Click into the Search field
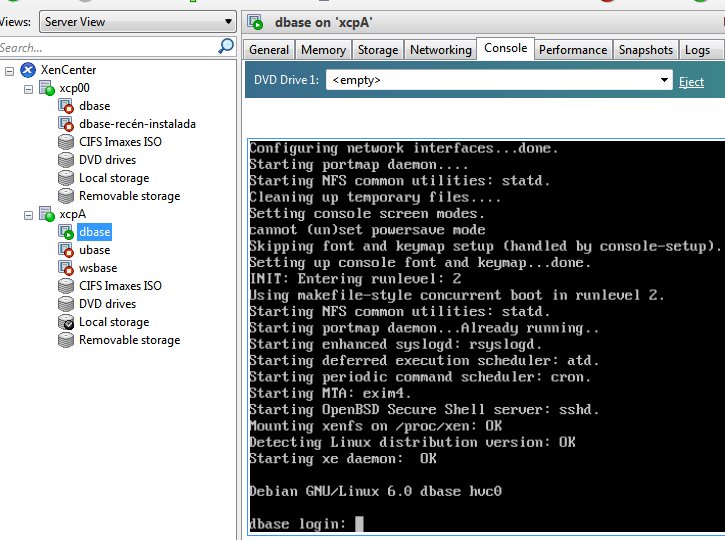The image size is (725, 540). [x=109, y=47]
